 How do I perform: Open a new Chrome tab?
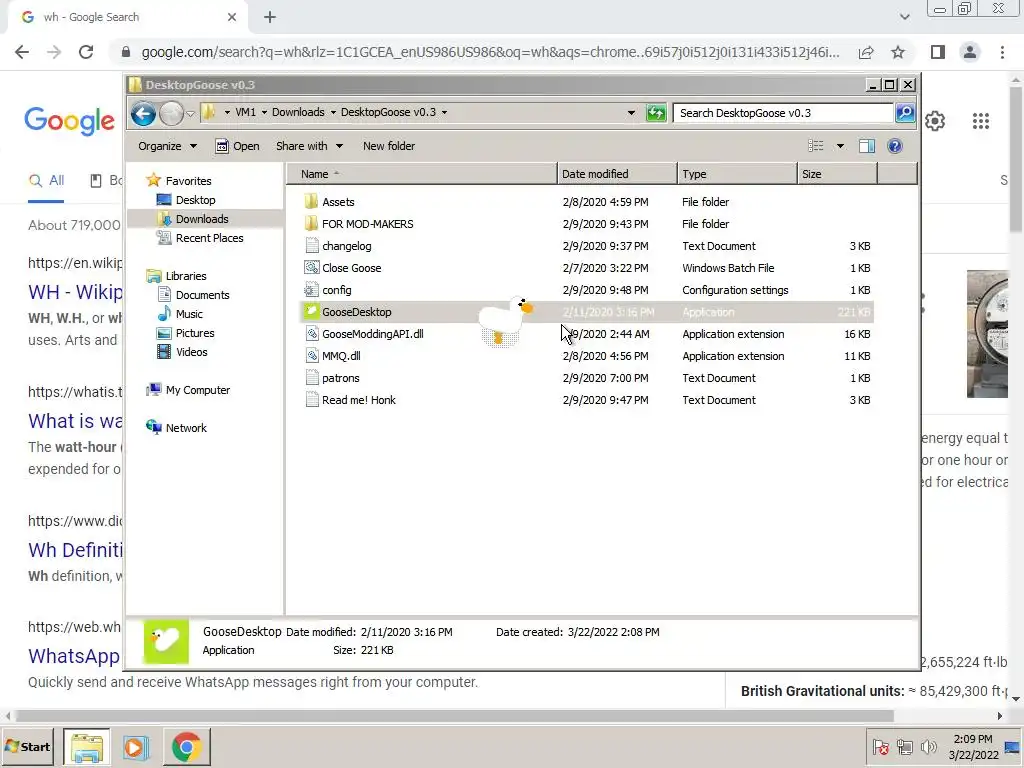270,18
